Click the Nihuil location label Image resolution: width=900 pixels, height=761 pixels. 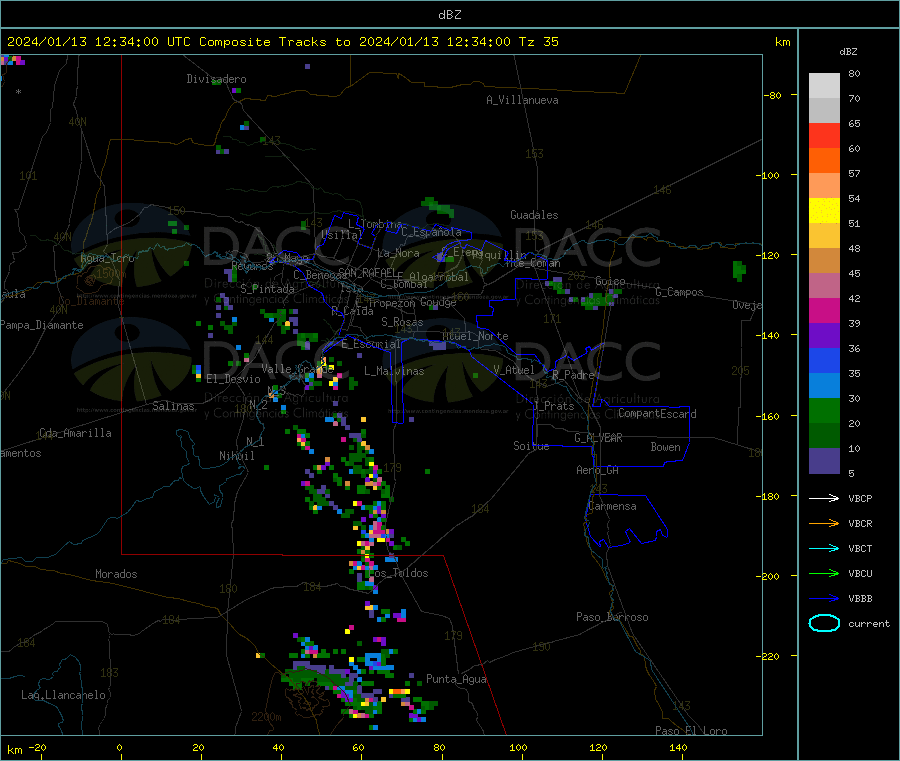pyautogui.click(x=236, y=456)
